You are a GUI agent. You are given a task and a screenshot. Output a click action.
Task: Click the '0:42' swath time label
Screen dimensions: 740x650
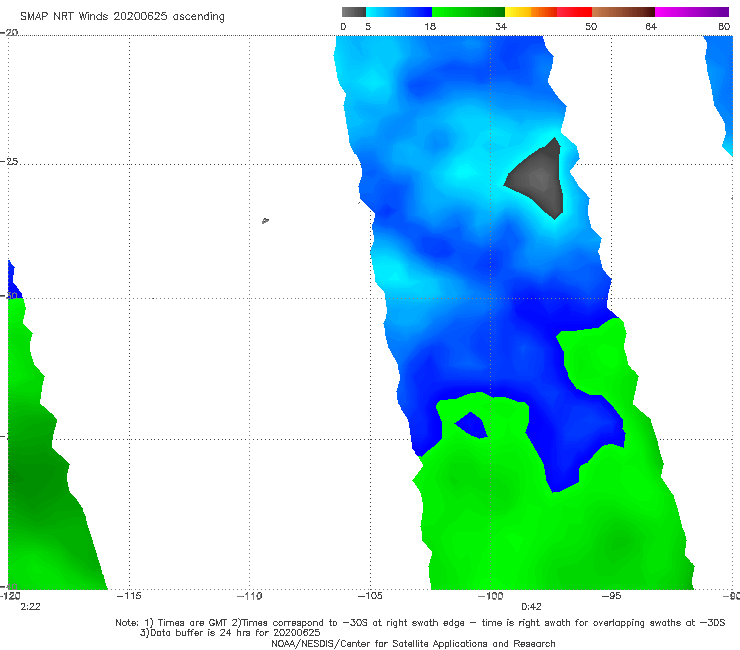(531, 607)
